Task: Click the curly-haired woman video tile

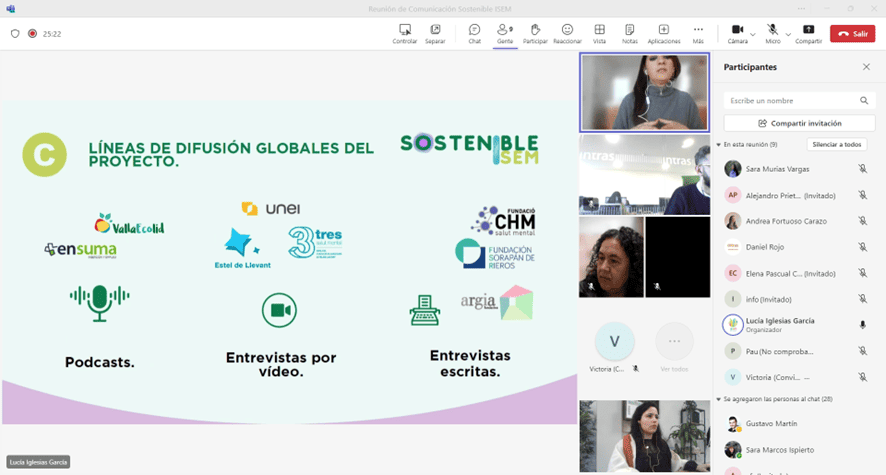Action: pos(611,257)
